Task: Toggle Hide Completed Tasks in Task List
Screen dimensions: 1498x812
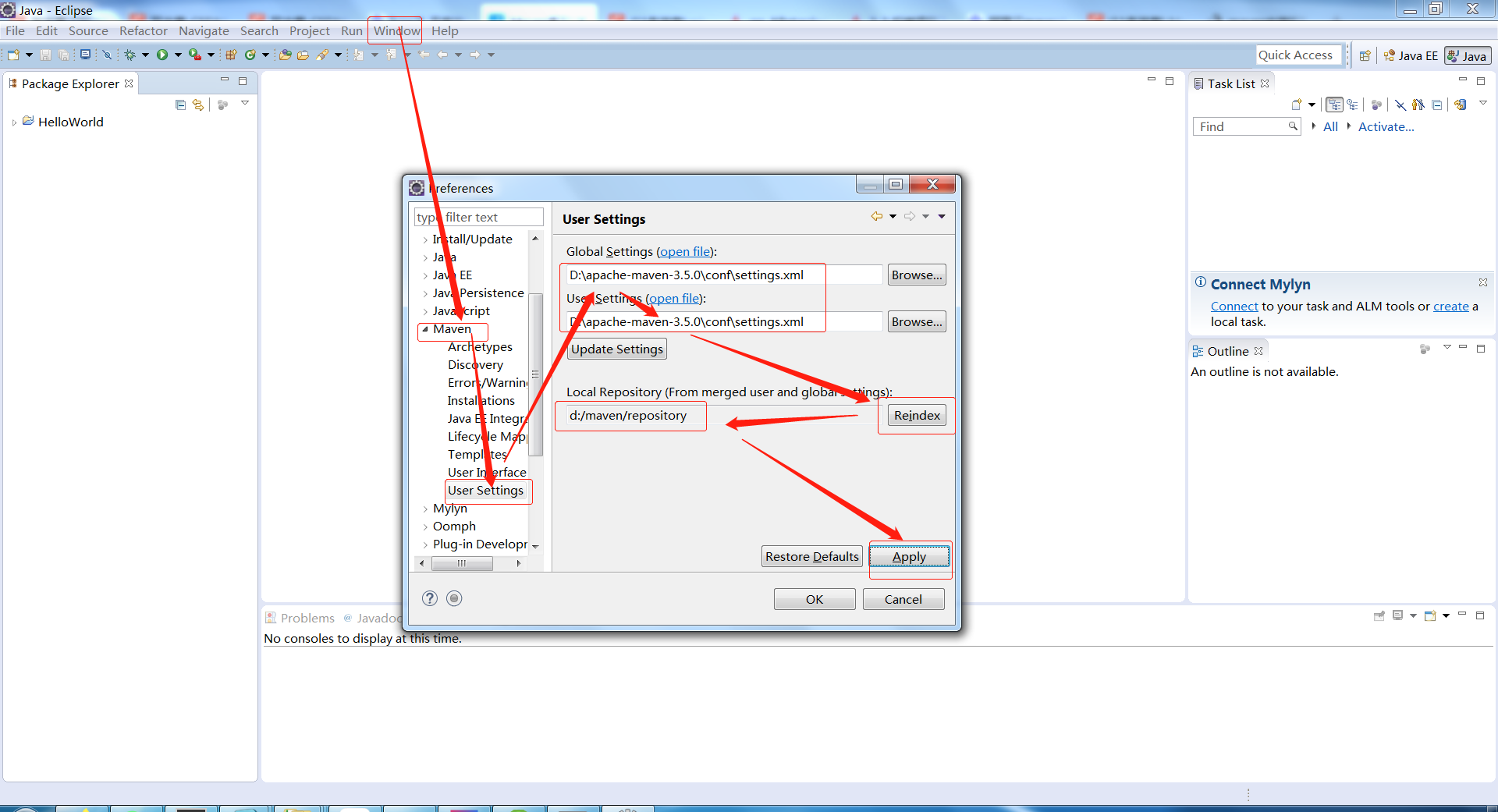Action: click(x=1400, y=105)
